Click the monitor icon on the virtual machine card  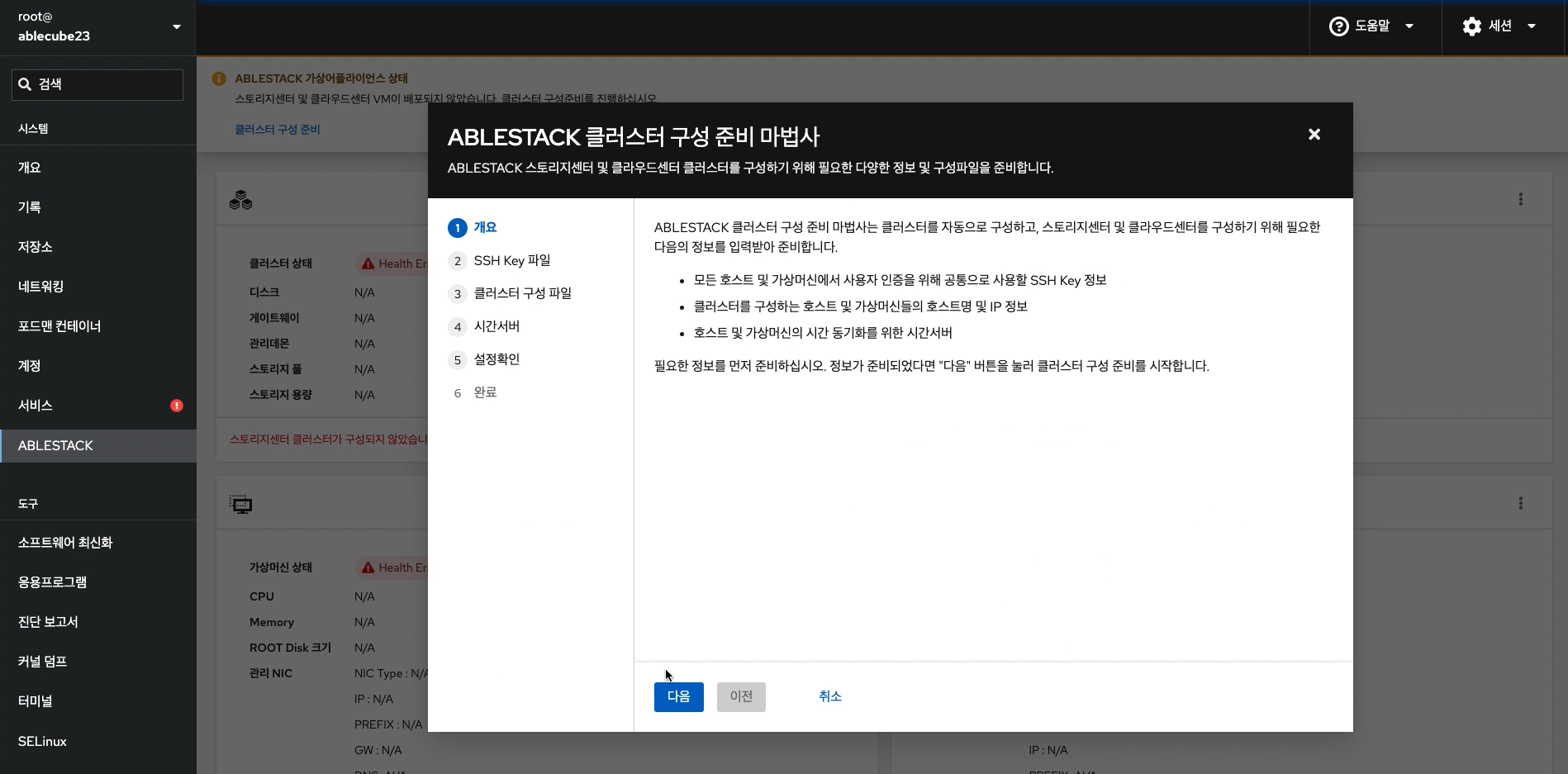click(x=241, y=504)
